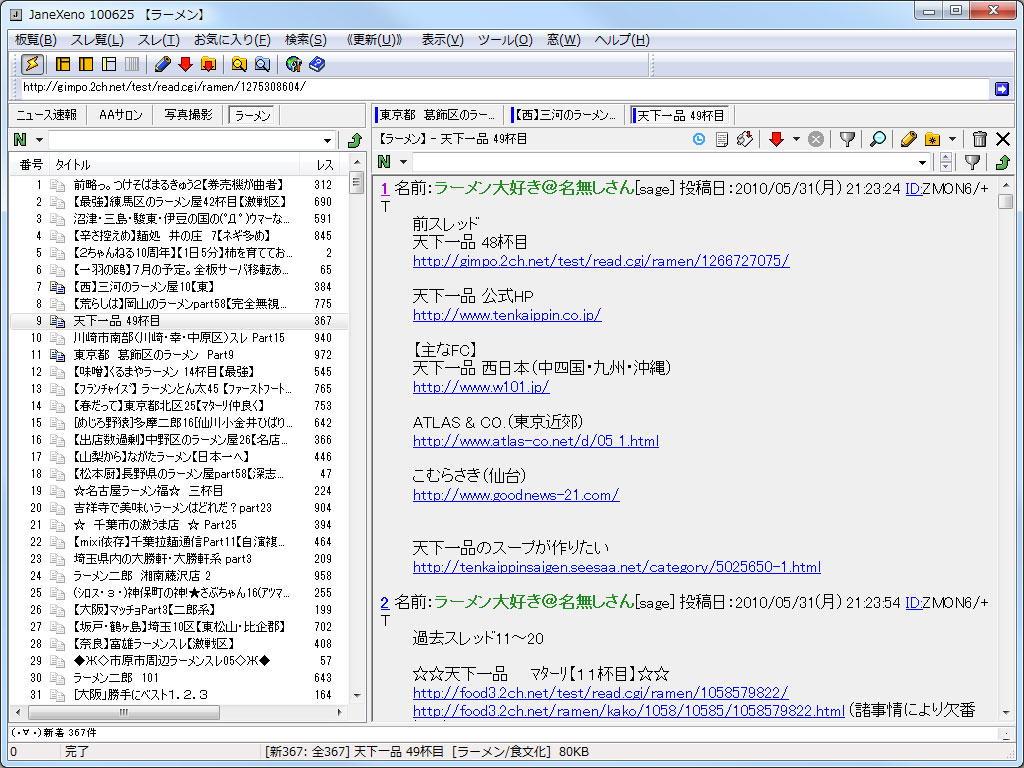Open the blue help book icon
Image resolution: width=1024 pixels, height=768 pixels.
317,64
